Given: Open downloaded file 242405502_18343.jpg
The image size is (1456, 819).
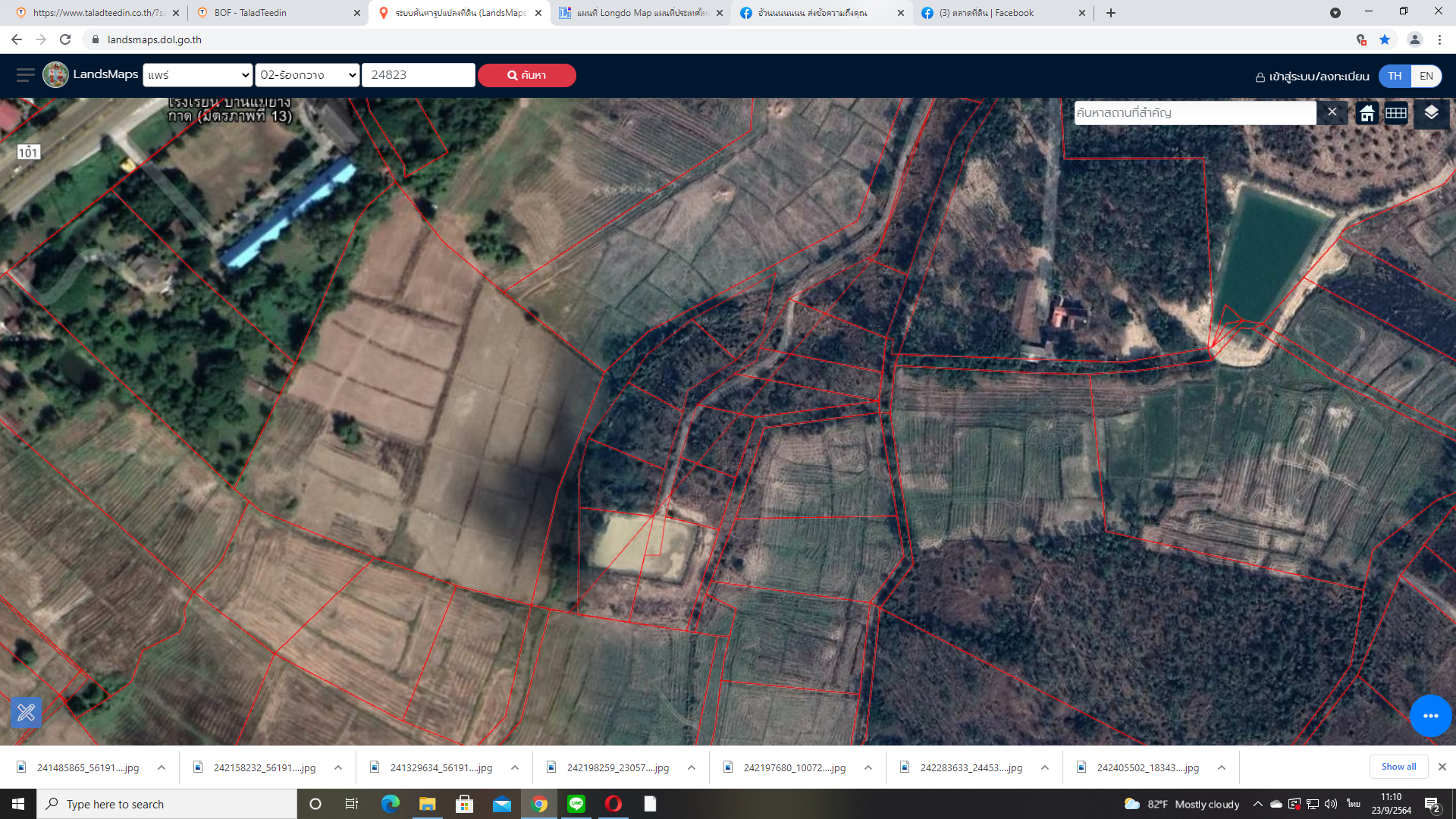Looking at the screenshot, I should (1141, 767).
